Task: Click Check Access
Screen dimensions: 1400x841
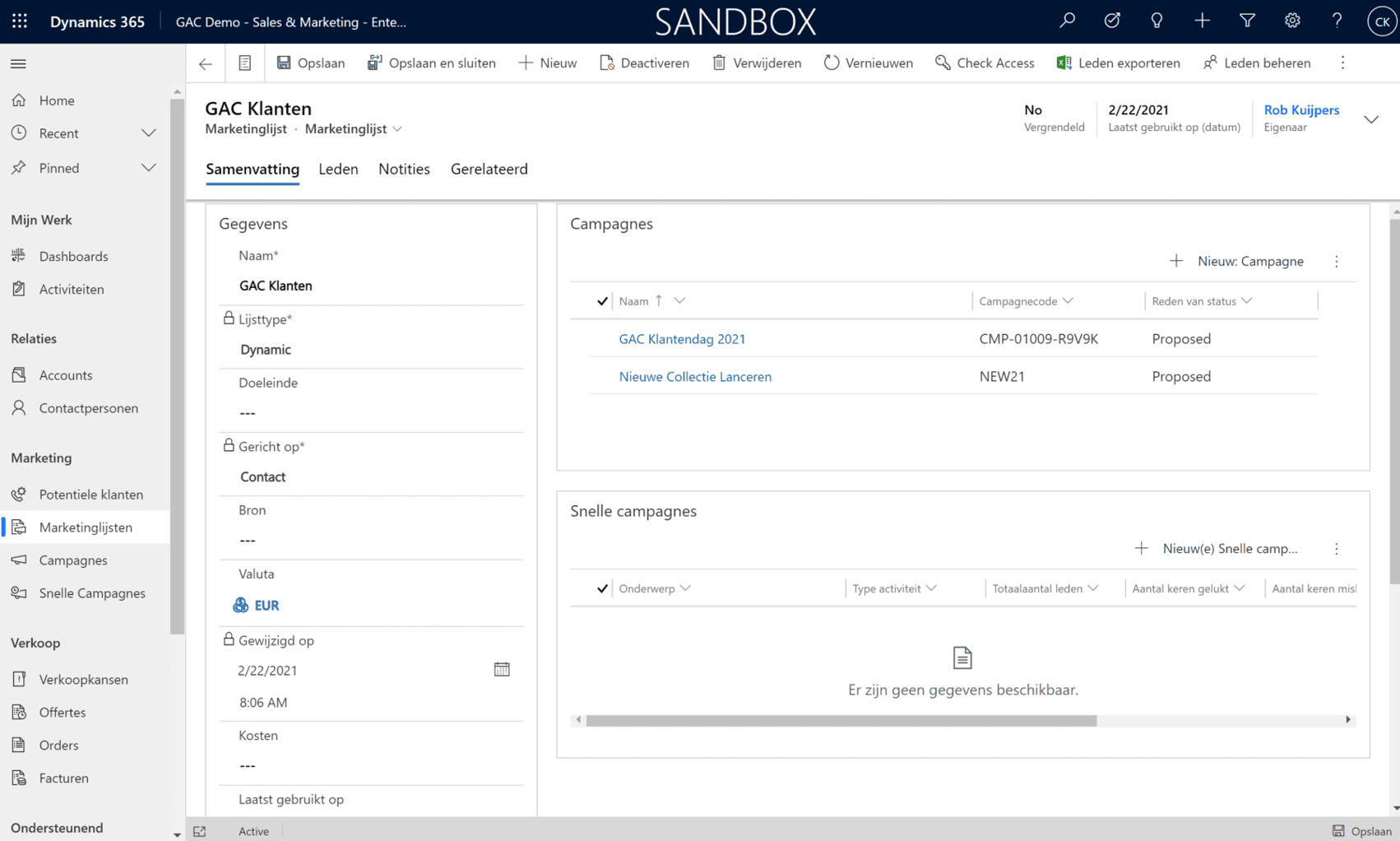Action: [x=985, y=63]
